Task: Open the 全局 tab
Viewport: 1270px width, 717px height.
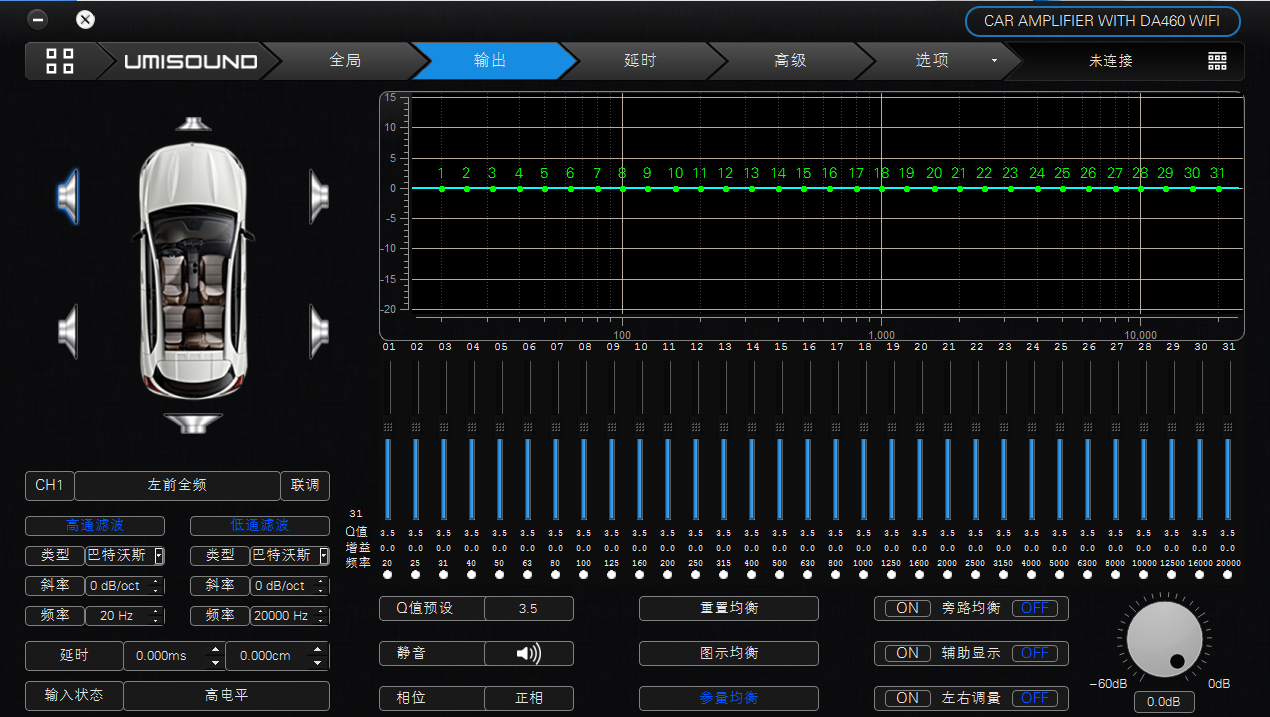Action: click(345, 61)
